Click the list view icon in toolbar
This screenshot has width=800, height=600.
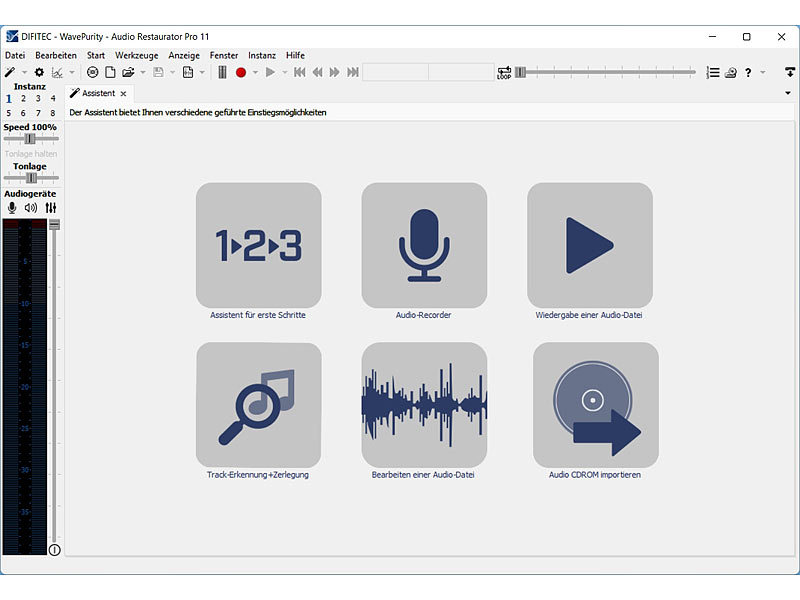(713, 72)
